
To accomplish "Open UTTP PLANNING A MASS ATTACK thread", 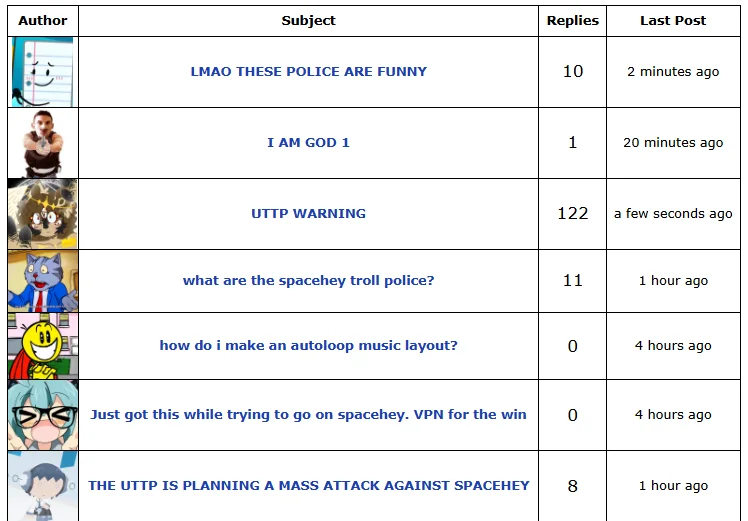I will 309,486.
